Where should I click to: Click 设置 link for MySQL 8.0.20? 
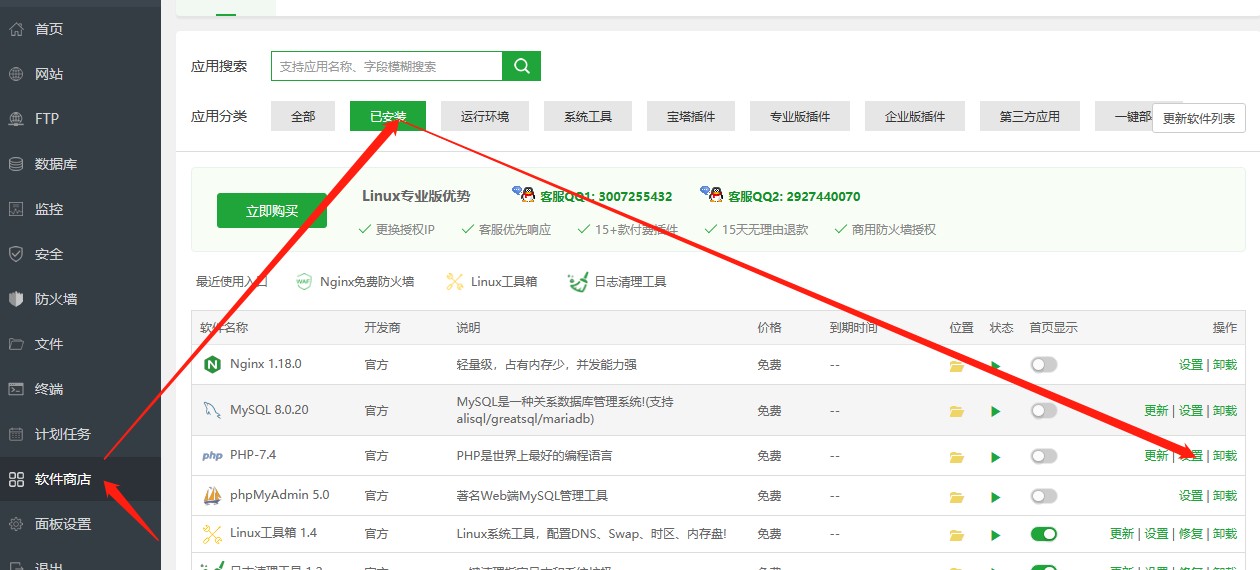pos(1191,410)
